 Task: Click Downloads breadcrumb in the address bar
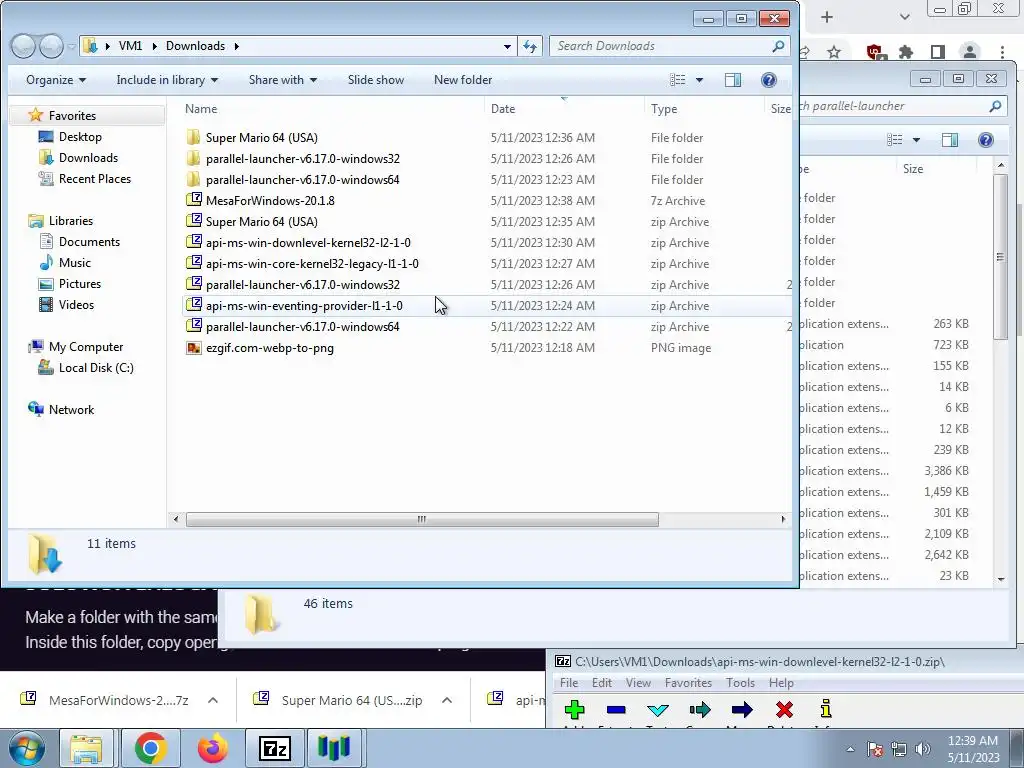195,46
